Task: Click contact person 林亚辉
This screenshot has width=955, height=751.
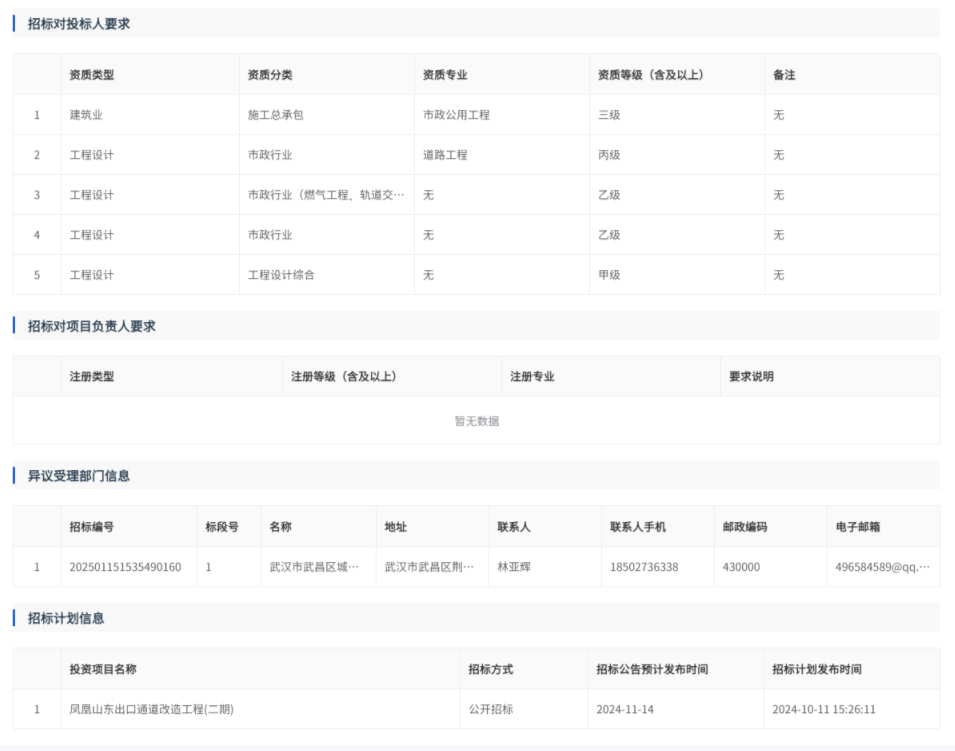Action: pos(515,567)
